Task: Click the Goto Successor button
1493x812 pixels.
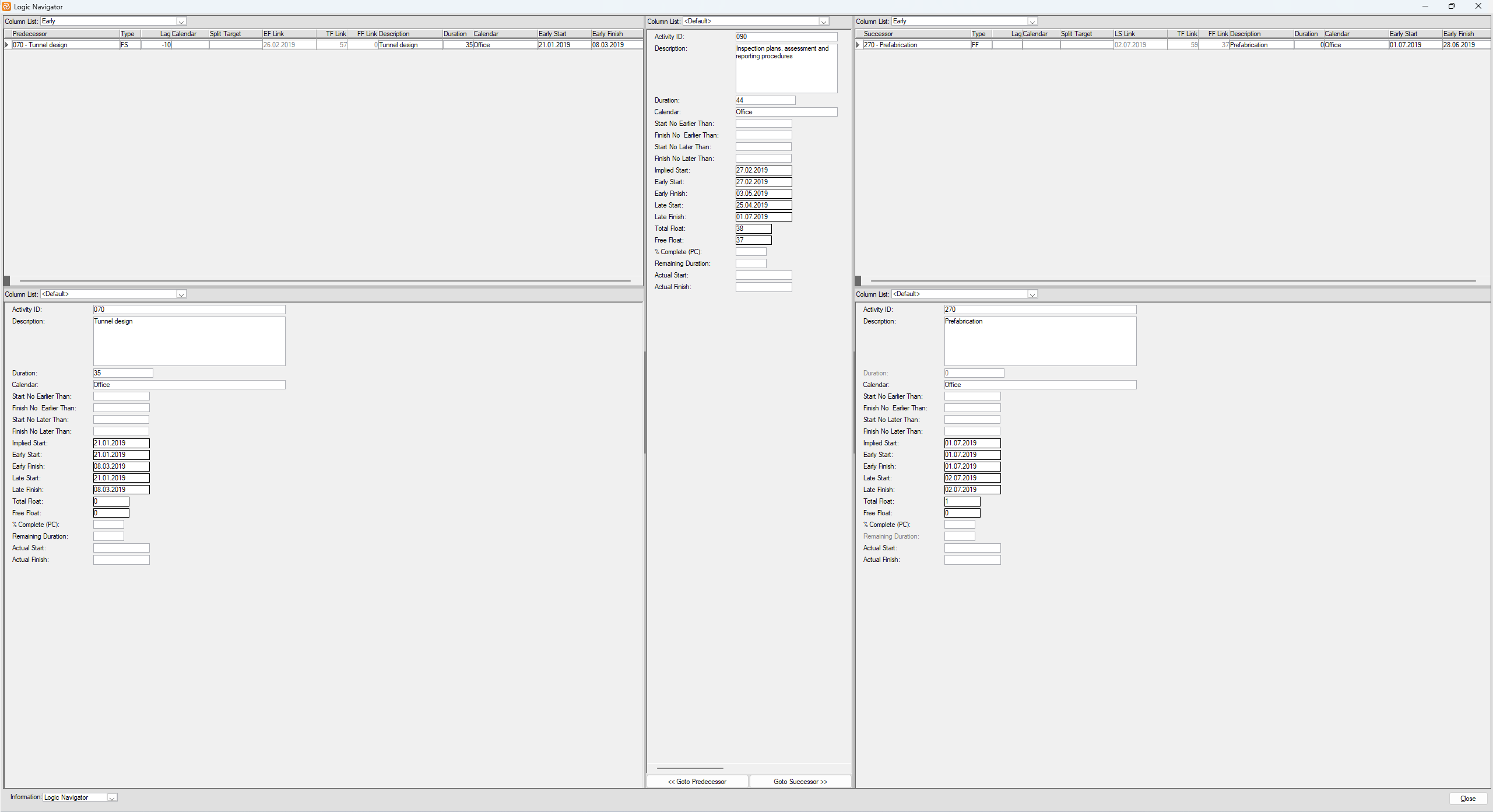Action: 800,782
